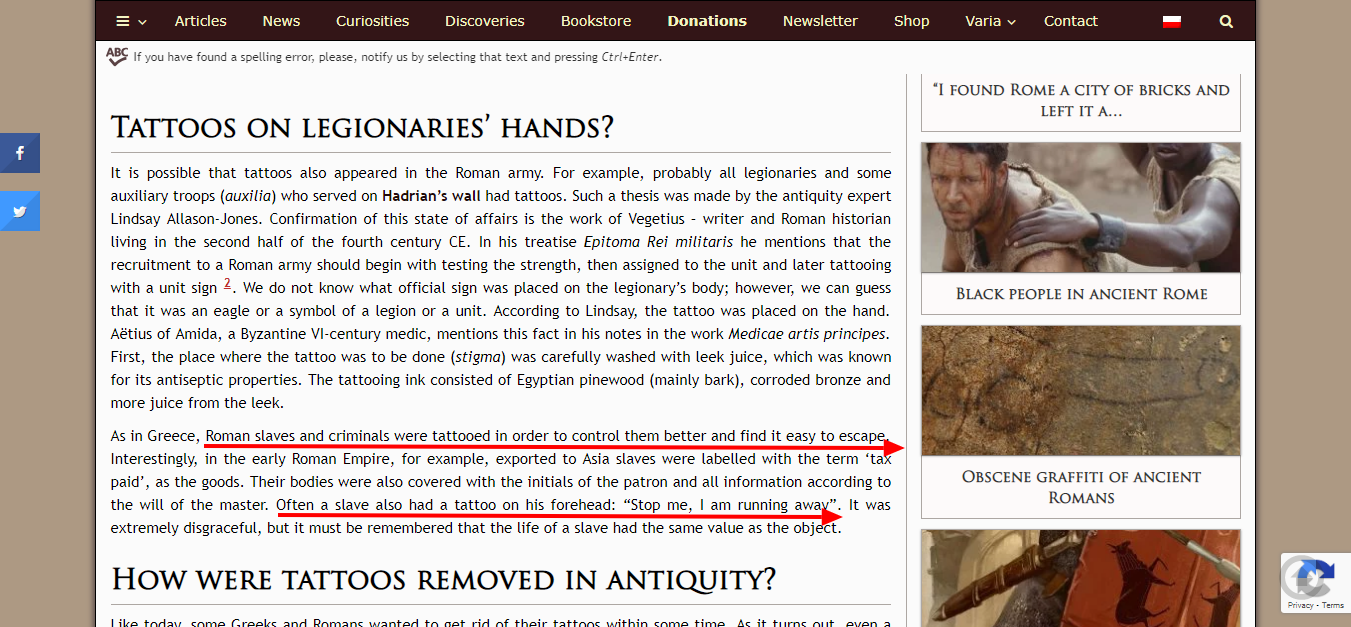
Task: Open 'Obscene graffiti of ancient Romans' link
Action: [x=1081, y=487]
